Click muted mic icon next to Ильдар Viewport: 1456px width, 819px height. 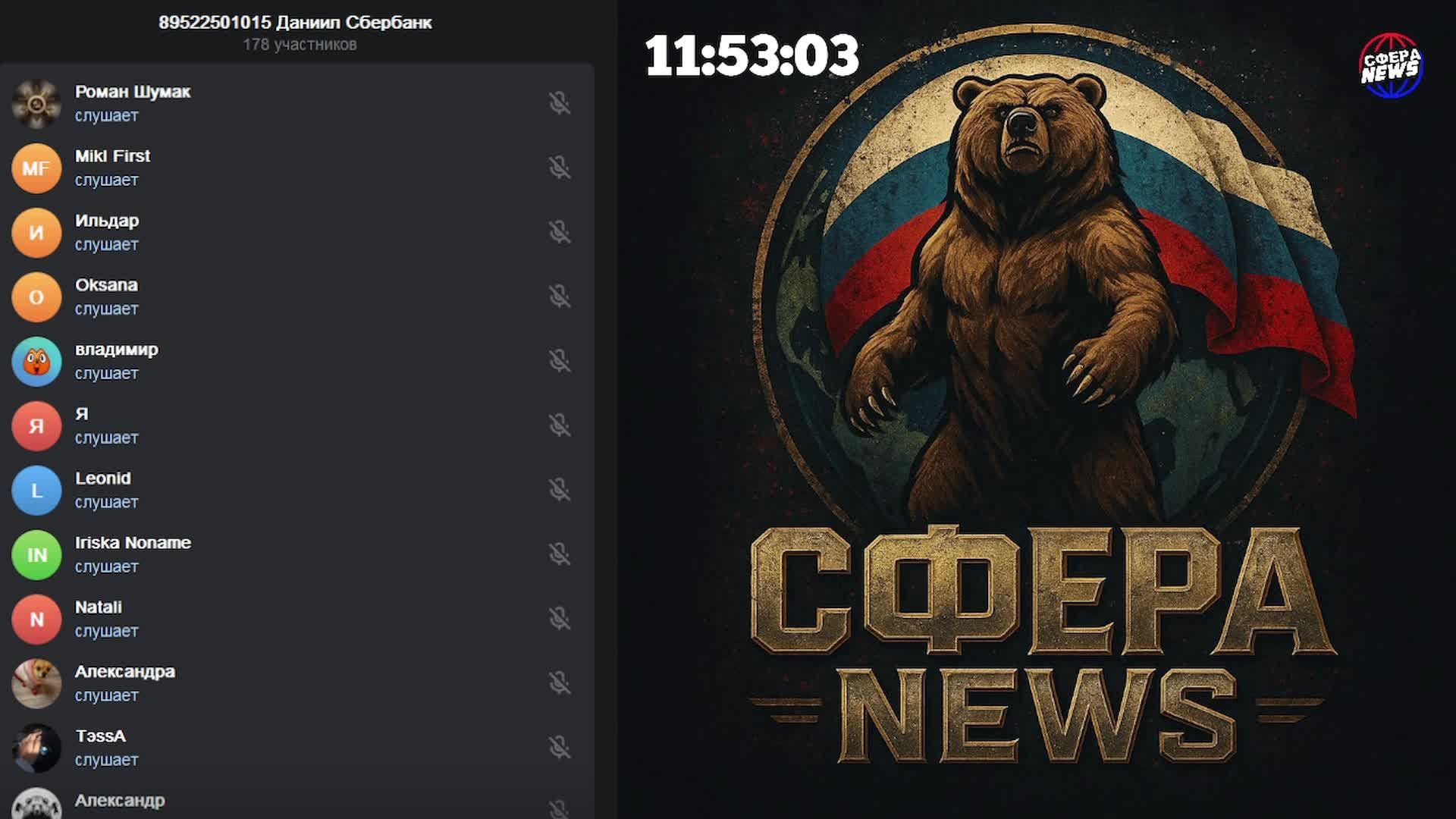pyautogui.click(x=560, y=232)
